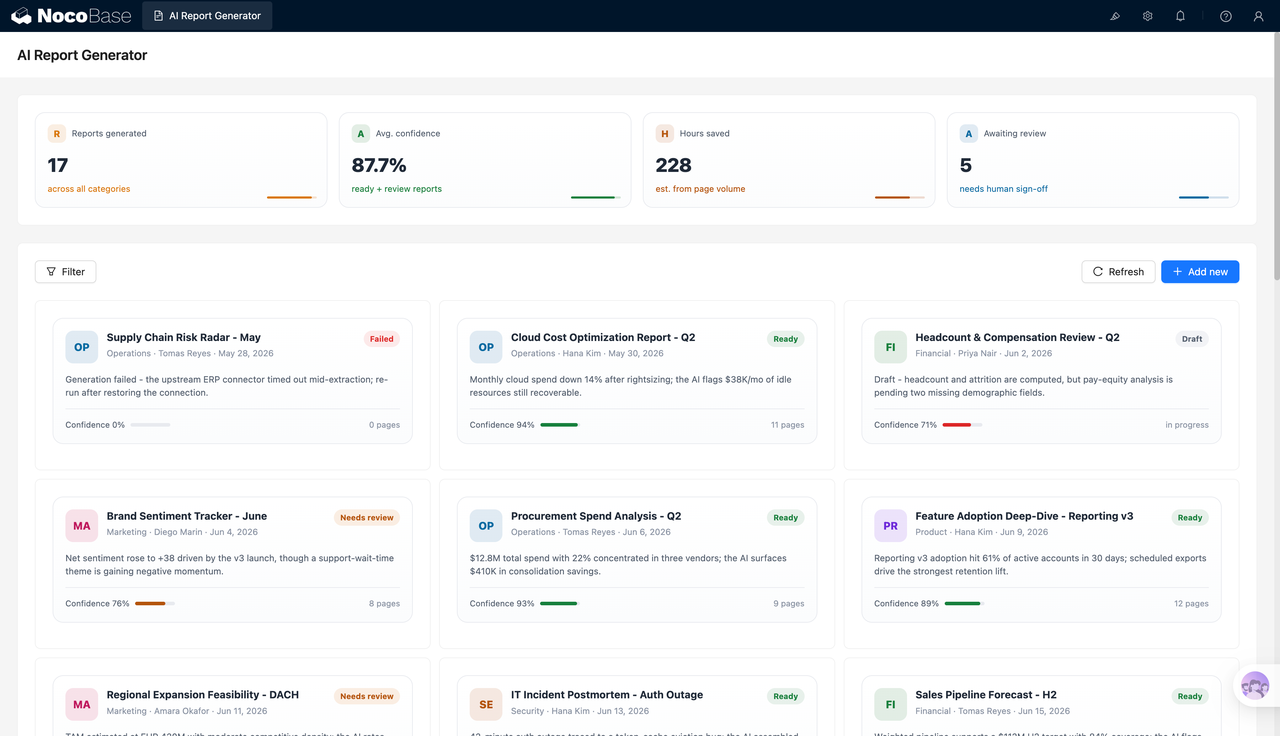The width and height of the screenshot is (1280, 736).
Task: Click OP badge of Cloud Cost Optimization Report
Action: pyautogui.click(x=486, y=347)
